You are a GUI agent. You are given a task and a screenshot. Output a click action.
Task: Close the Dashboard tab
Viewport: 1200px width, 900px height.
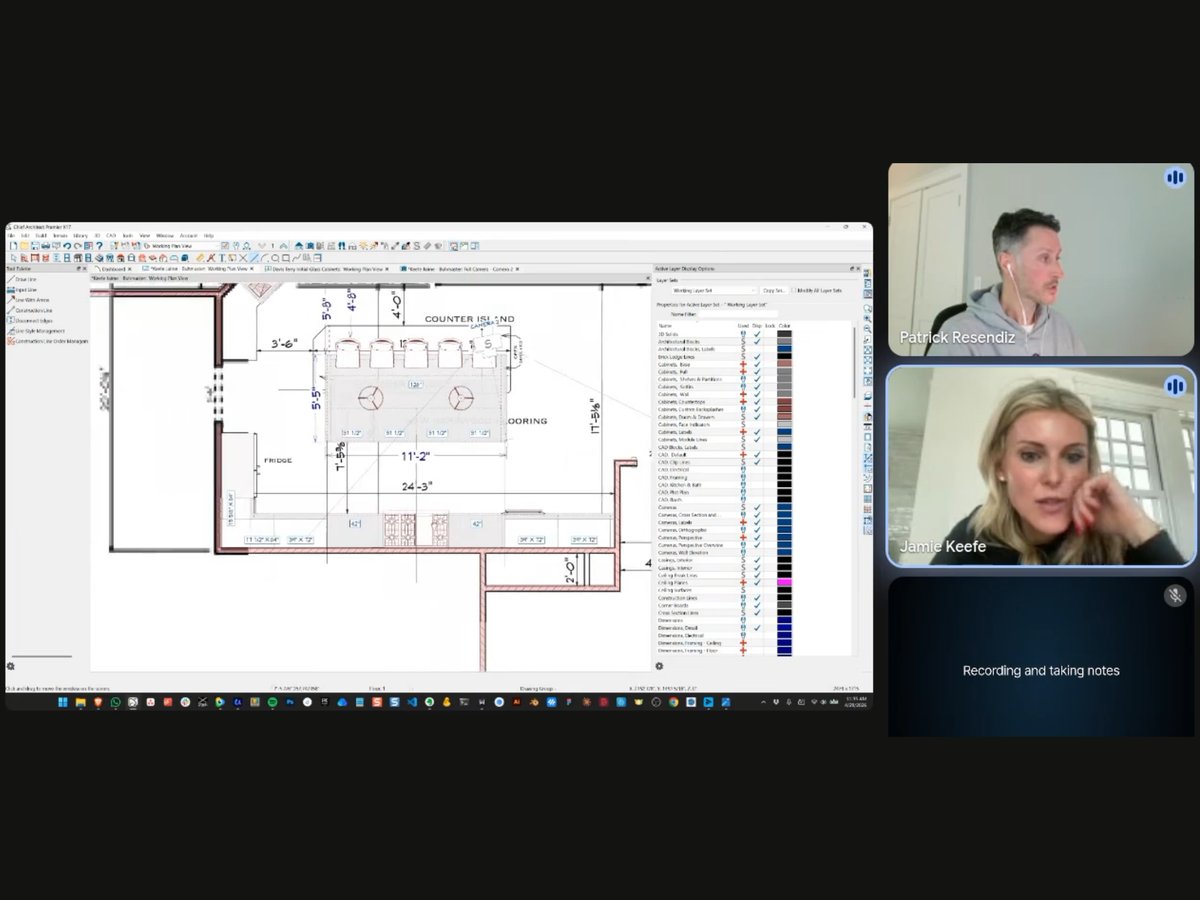[x=129, y=268]
